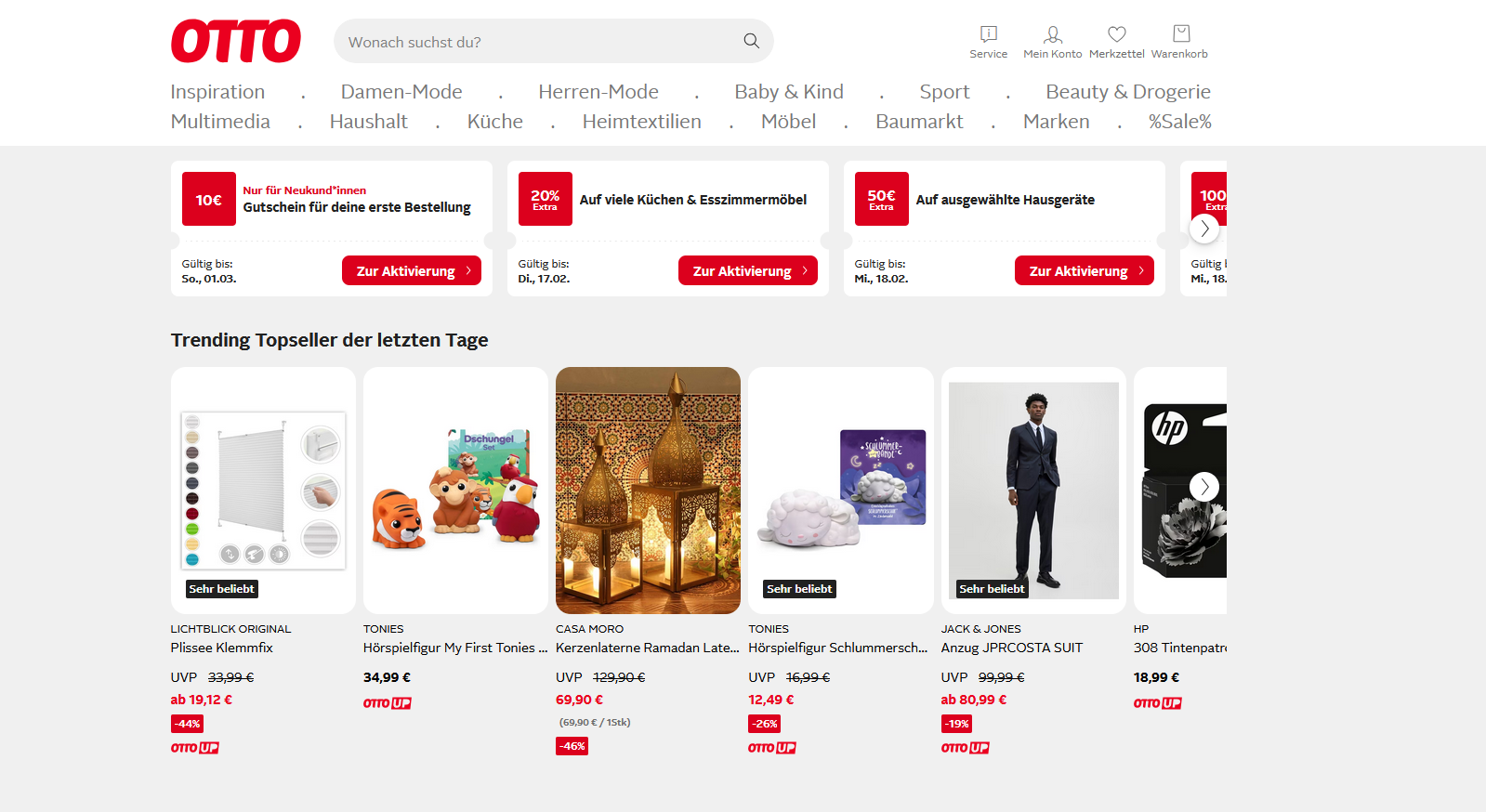This screenshot has width=1486, height=812.
Task: Open the Warenkorb cart icon
Action: click(1180, 41)
